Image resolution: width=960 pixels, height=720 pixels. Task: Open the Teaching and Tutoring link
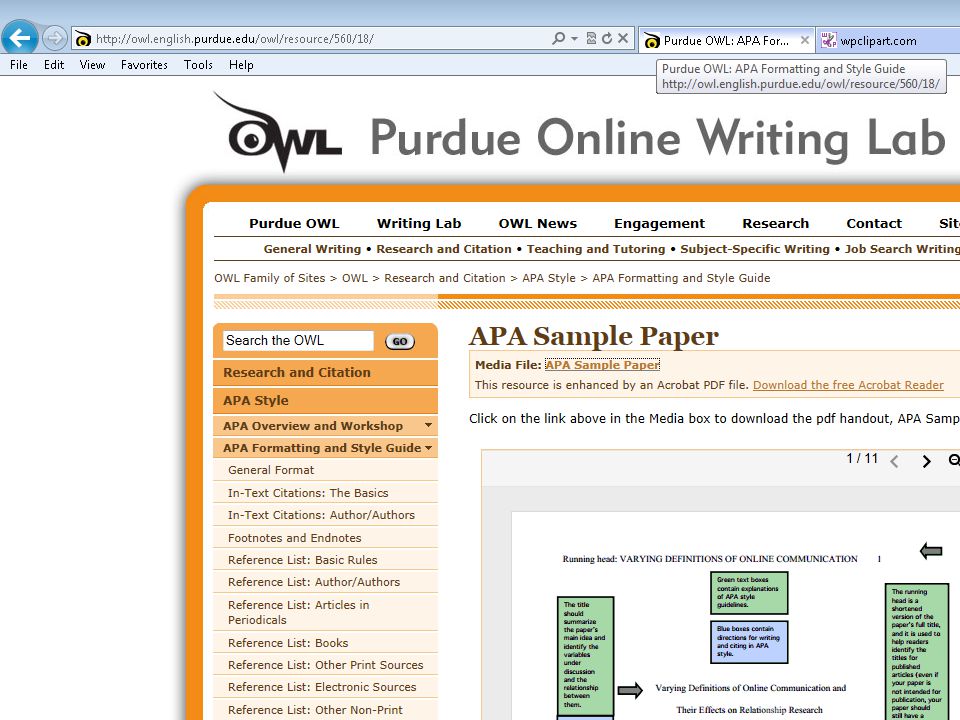pyautogui.click(x=596, y=249)
